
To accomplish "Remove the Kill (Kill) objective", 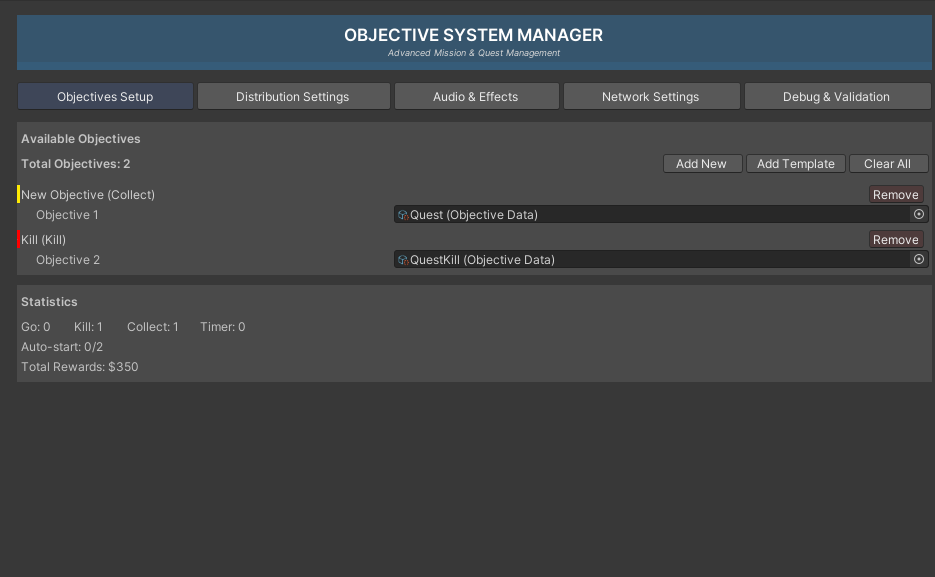I will (x=895, y=239).
